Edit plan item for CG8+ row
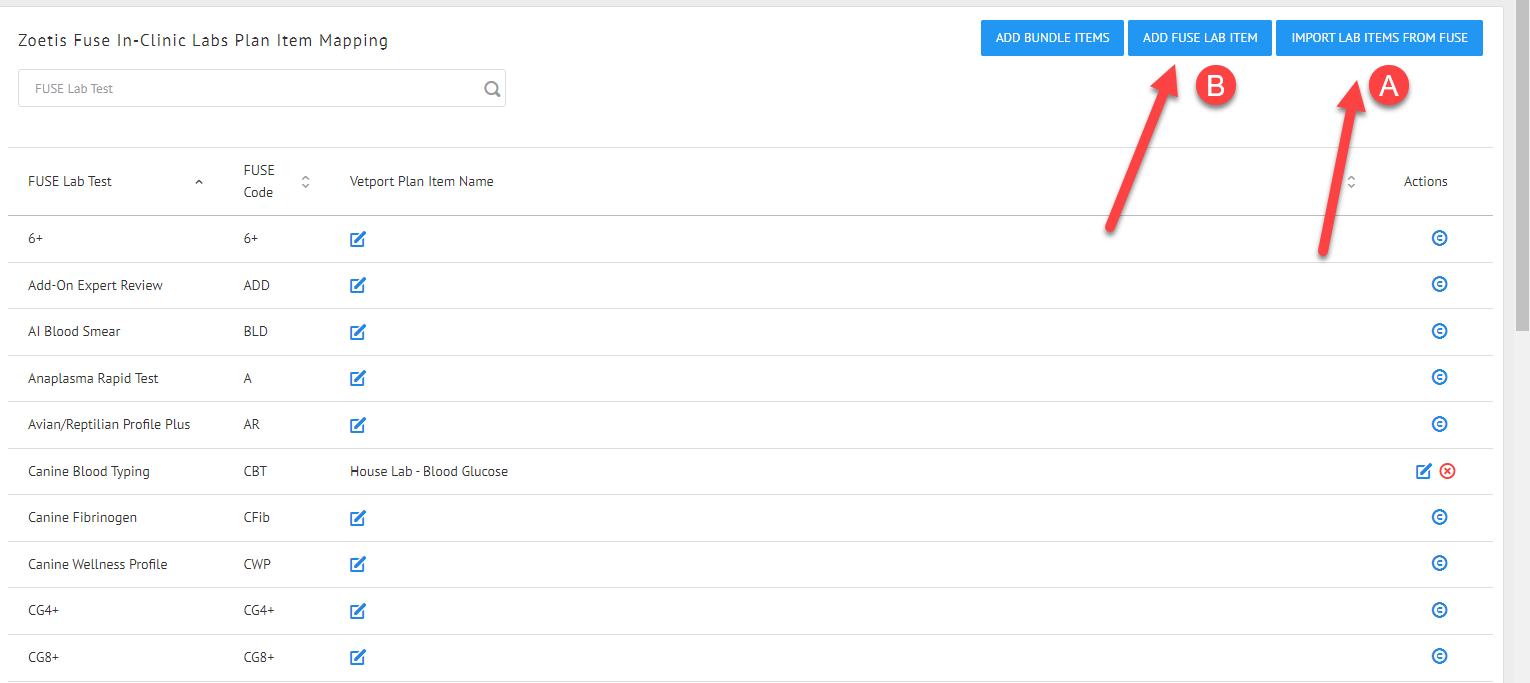 click(x=358, y=657)
